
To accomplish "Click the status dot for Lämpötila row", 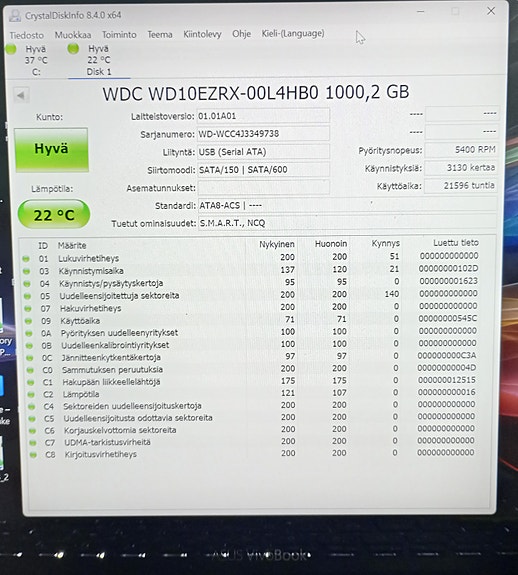I will click(x=31, y=395).
